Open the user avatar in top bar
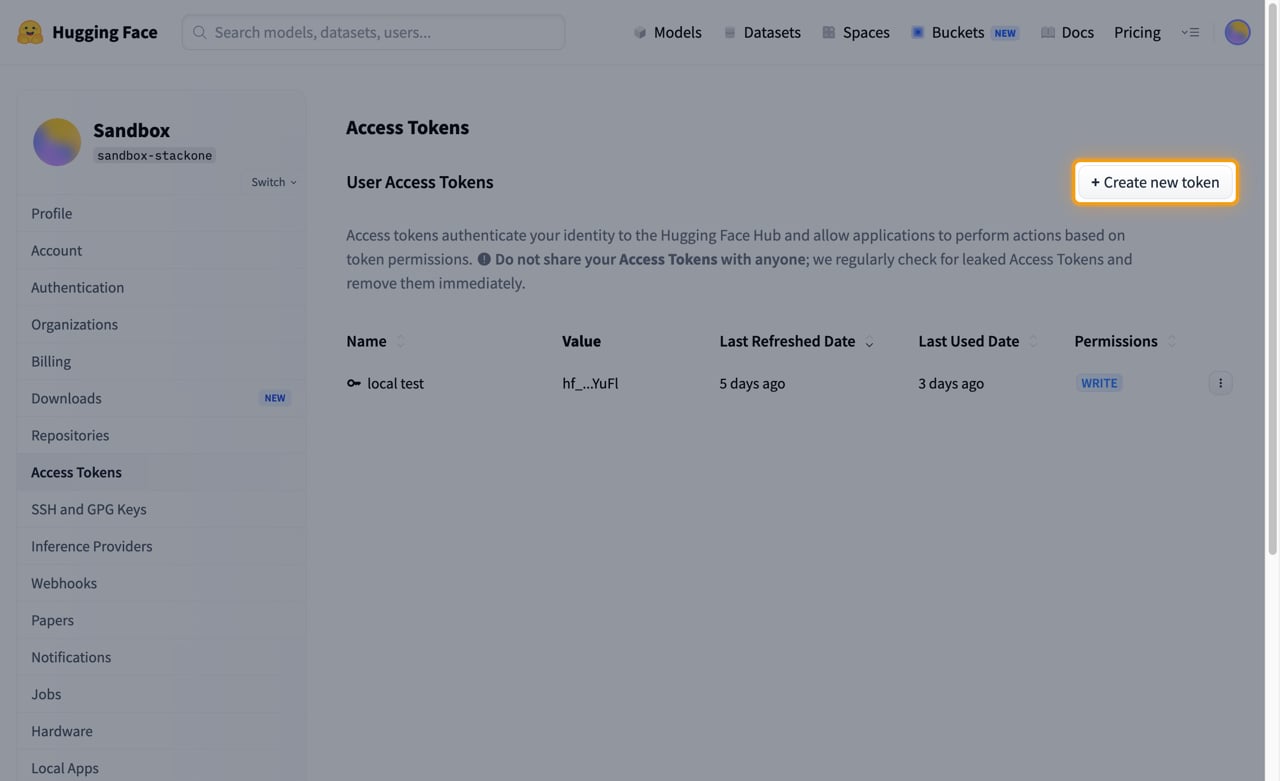Screen dimensions: 1280x781 point(1237,32)
